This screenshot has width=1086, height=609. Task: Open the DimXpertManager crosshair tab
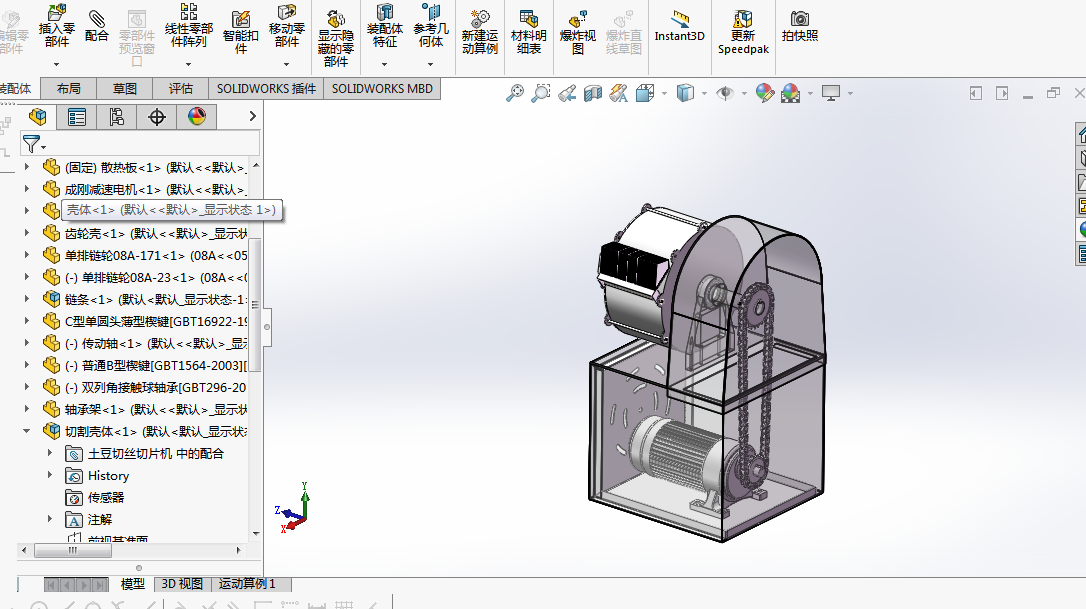[157, 117]
